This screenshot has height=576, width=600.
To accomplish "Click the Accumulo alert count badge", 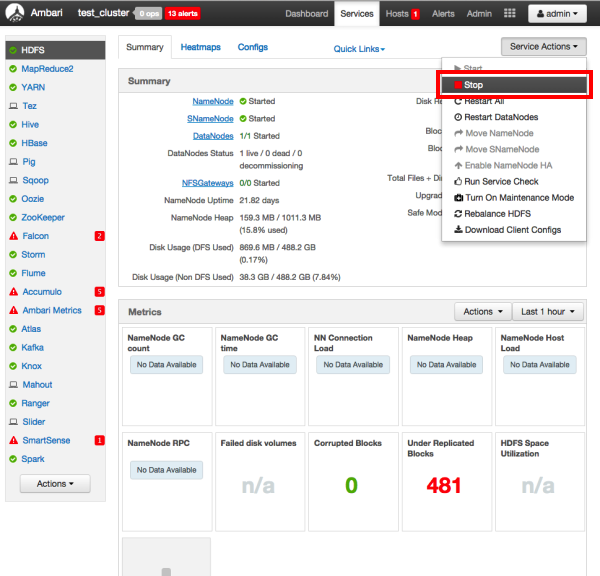I will [x=99, y=292].
